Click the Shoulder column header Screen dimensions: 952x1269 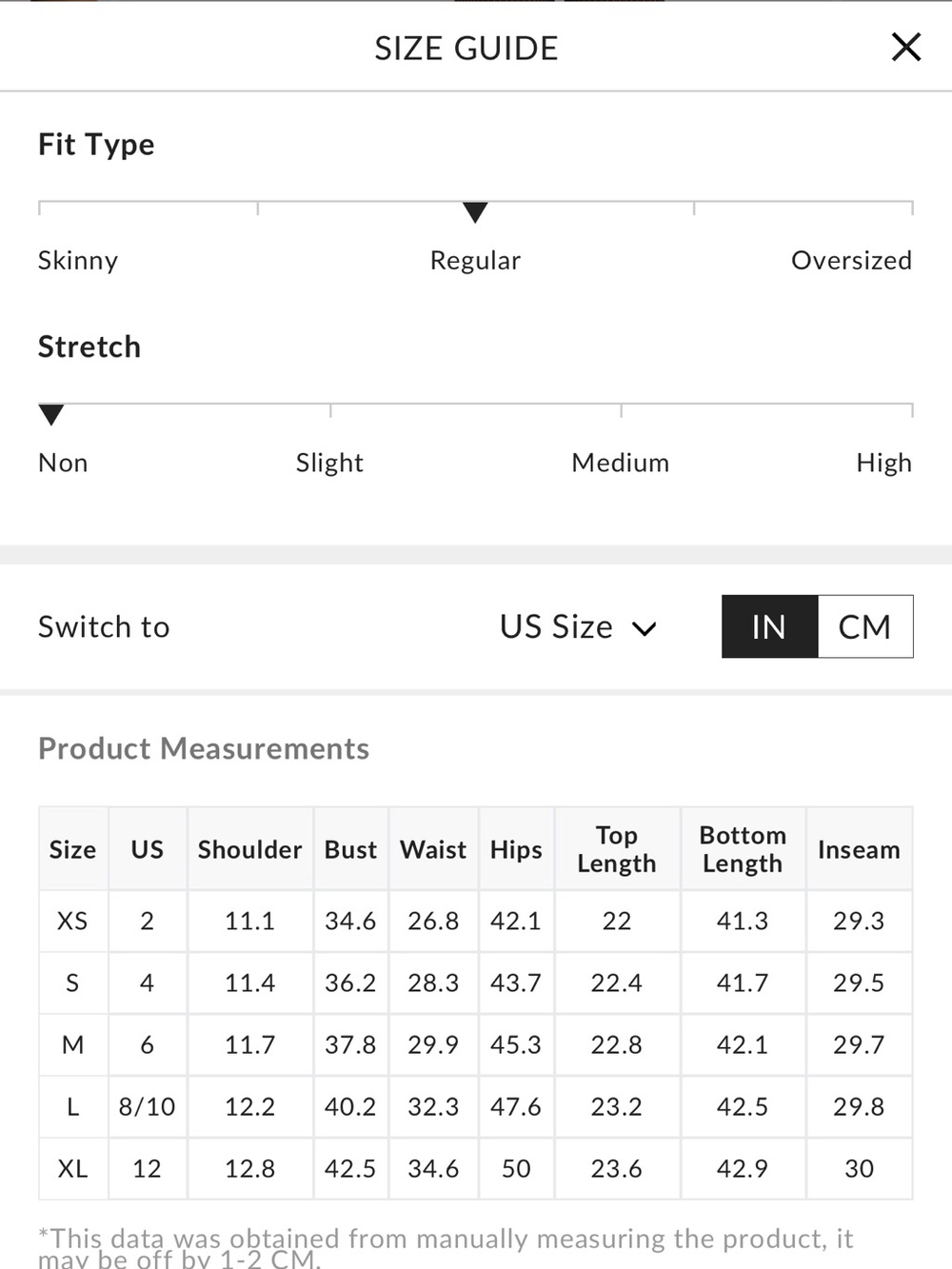[250, 849]
